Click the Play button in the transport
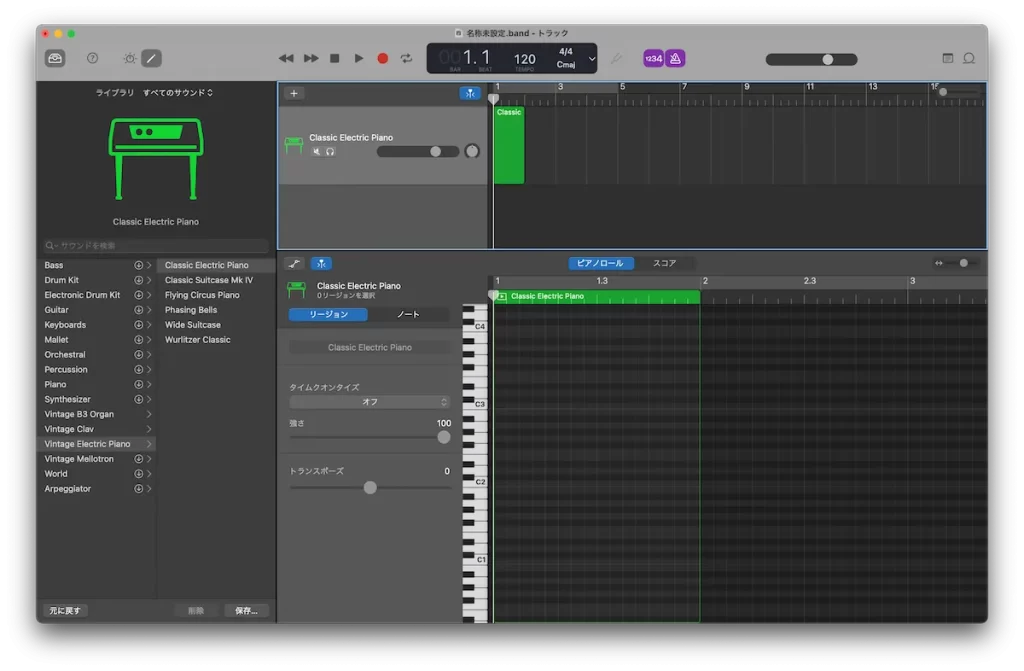Screen dimensions: 1024x671 [x=359, y=59]
